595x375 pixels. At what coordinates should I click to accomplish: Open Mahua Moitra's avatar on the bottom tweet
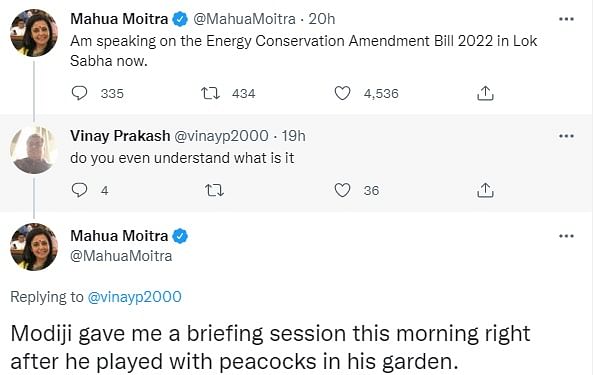pyautogui.click(x=34, y=247)
